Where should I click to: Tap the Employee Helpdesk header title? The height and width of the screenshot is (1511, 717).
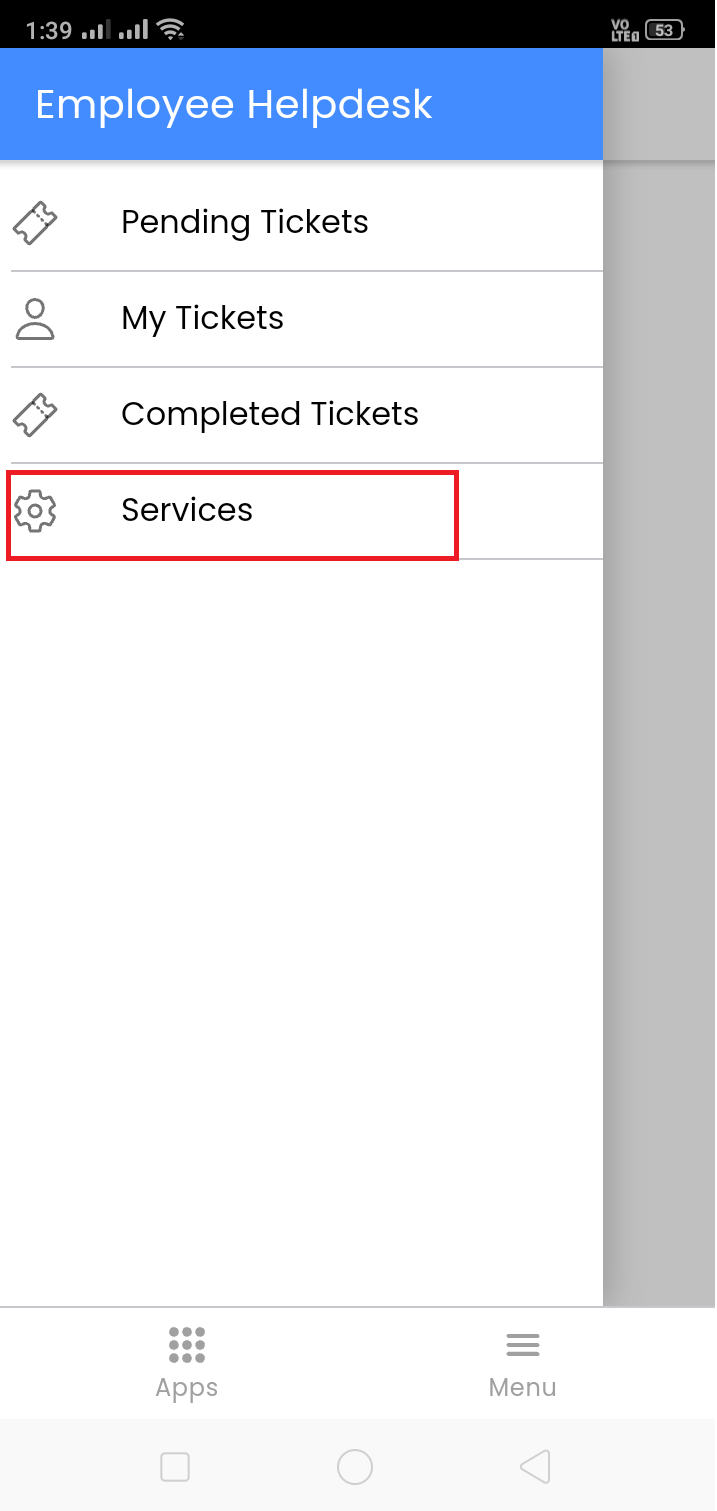tap(234, 104)
